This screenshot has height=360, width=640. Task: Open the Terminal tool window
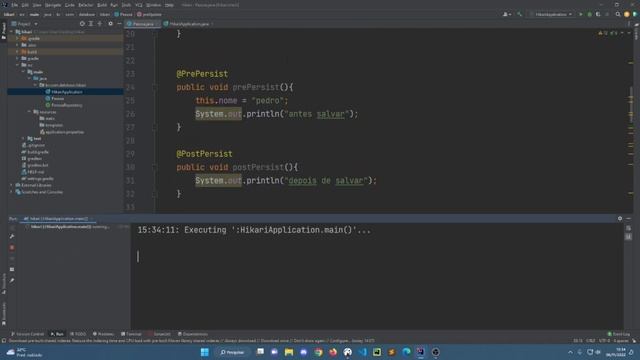(131, 334)
